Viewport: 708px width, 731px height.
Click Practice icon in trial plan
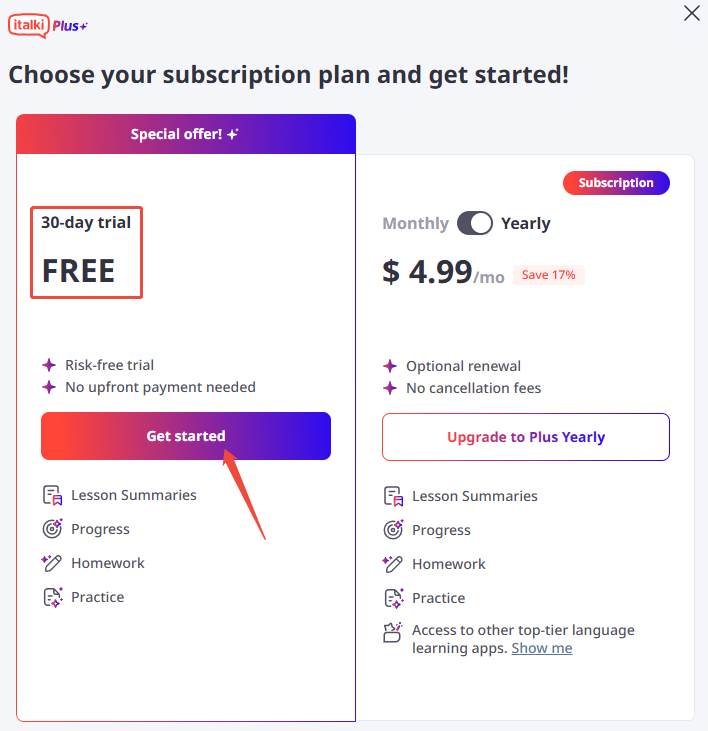53,597
